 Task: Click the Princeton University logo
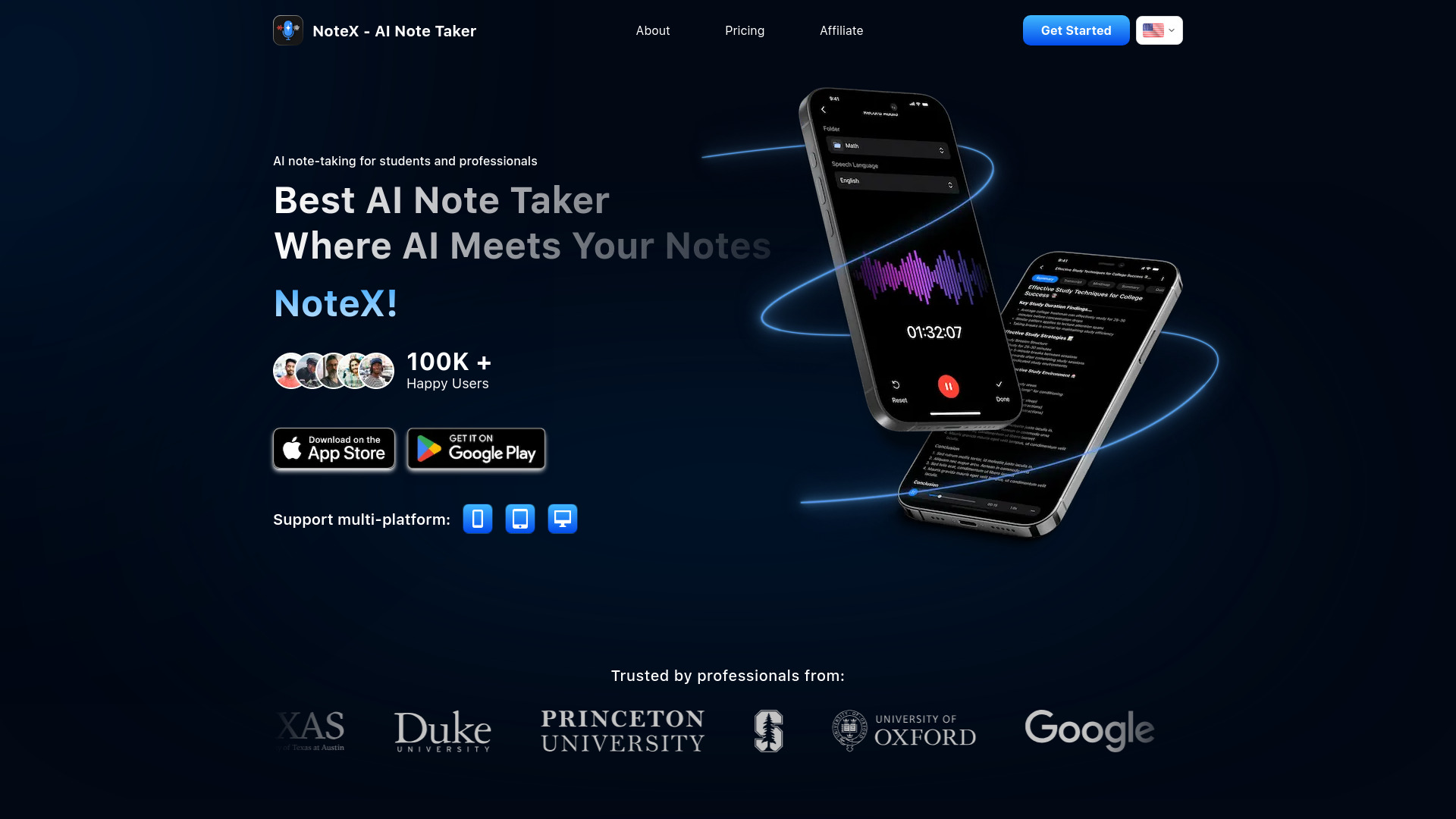pyautogui.click(x=622, y=731)
